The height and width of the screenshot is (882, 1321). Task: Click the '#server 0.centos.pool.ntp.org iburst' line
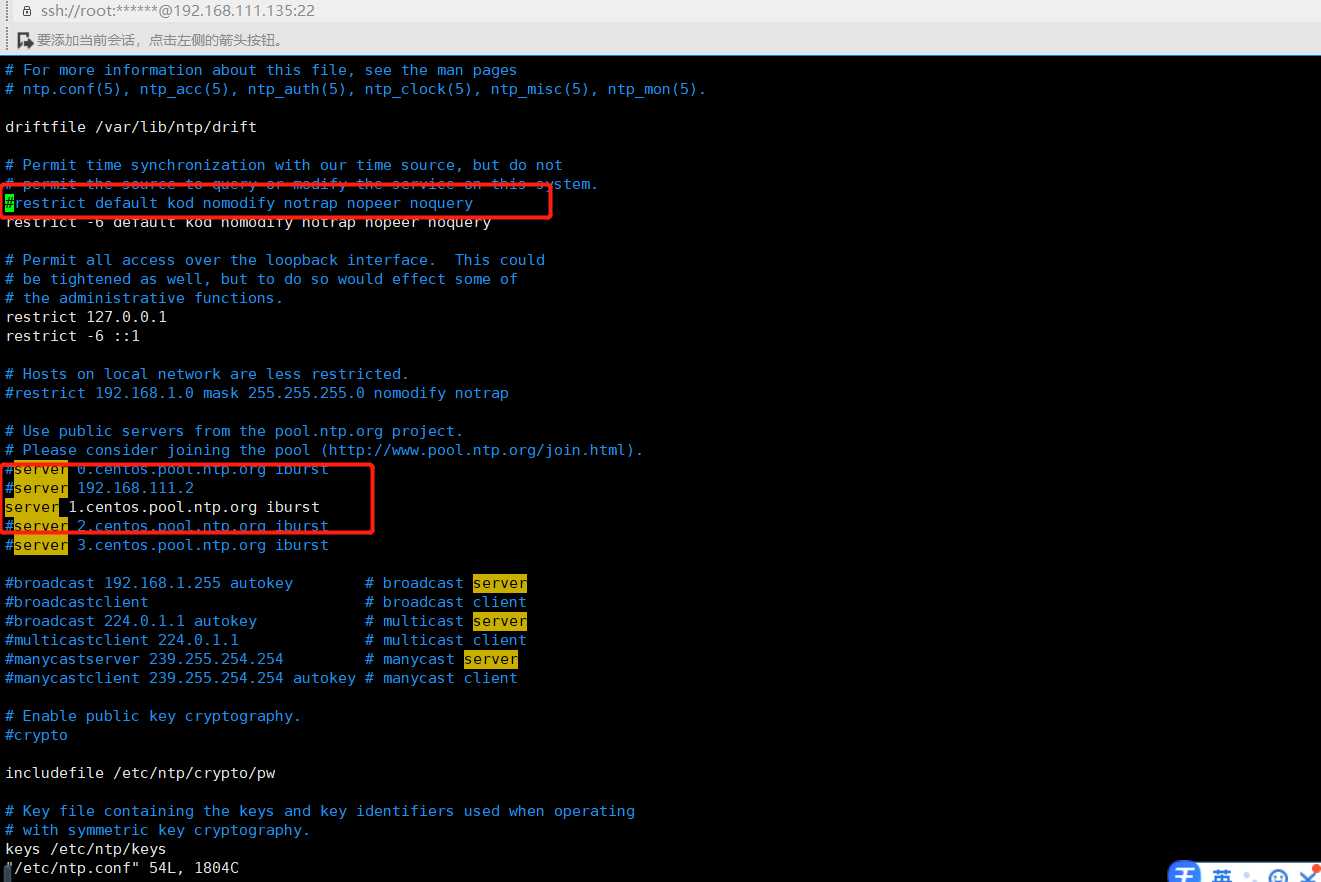click(167, 469)
